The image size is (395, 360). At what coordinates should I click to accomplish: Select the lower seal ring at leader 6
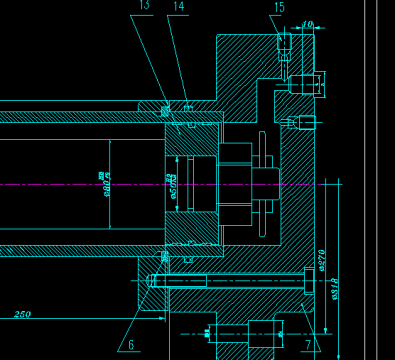pyautogui.click(x=165, y=256)
